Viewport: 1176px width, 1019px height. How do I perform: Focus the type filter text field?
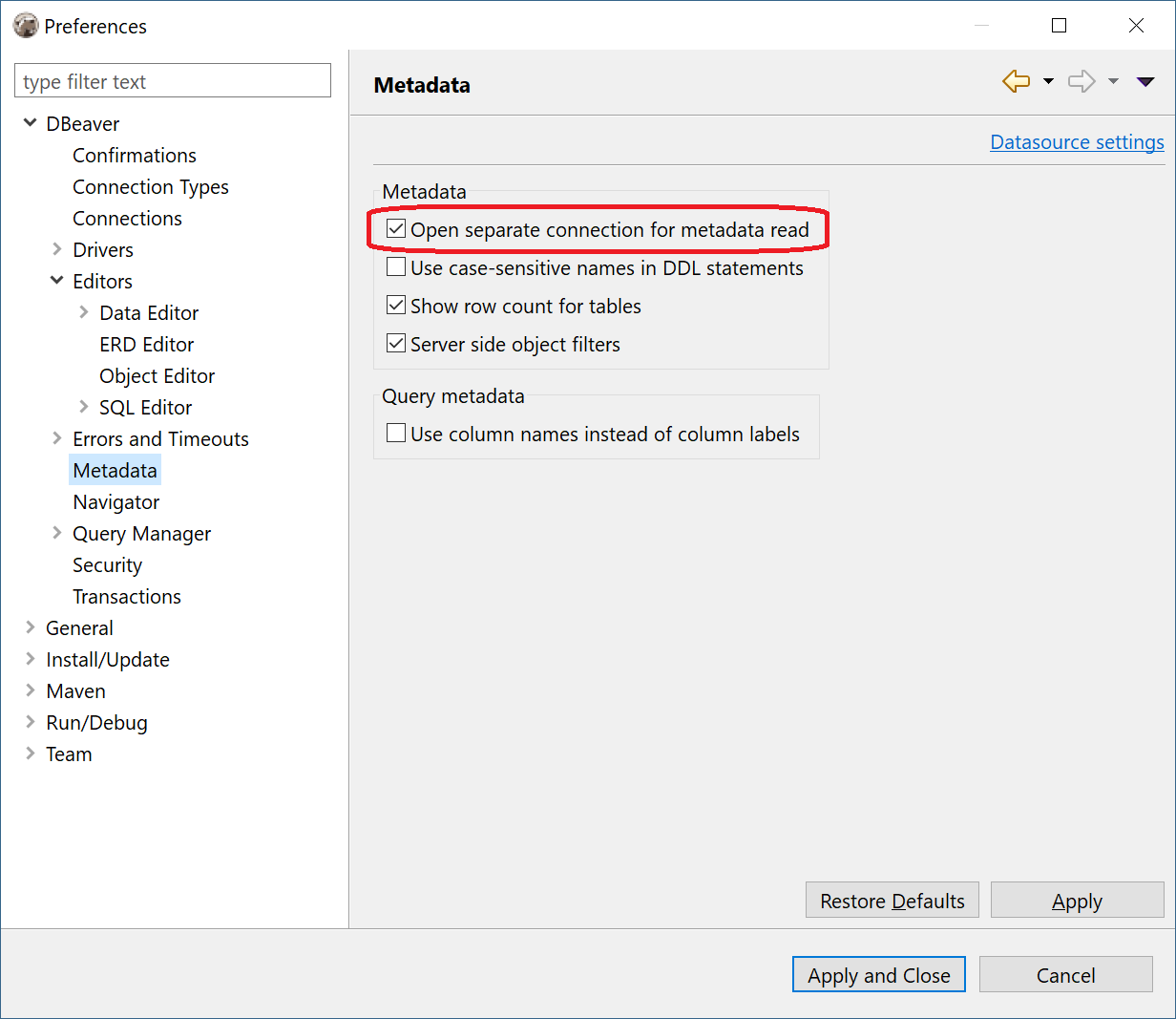173,81
